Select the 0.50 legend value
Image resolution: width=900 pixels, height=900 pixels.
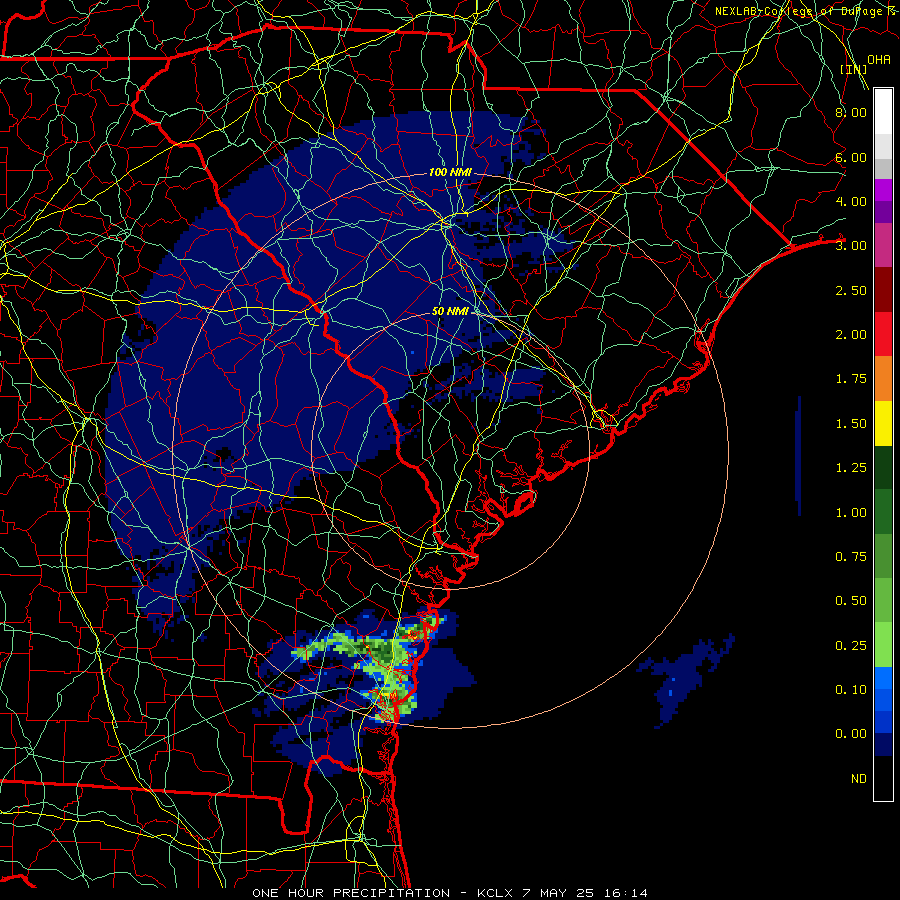[851, 601]
